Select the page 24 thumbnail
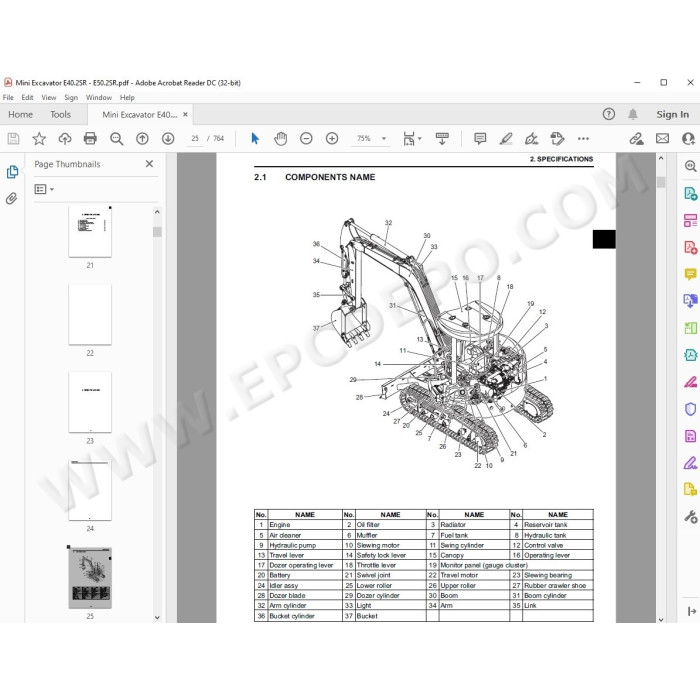This screenshot has height=700, width=700. pos(90,490)
